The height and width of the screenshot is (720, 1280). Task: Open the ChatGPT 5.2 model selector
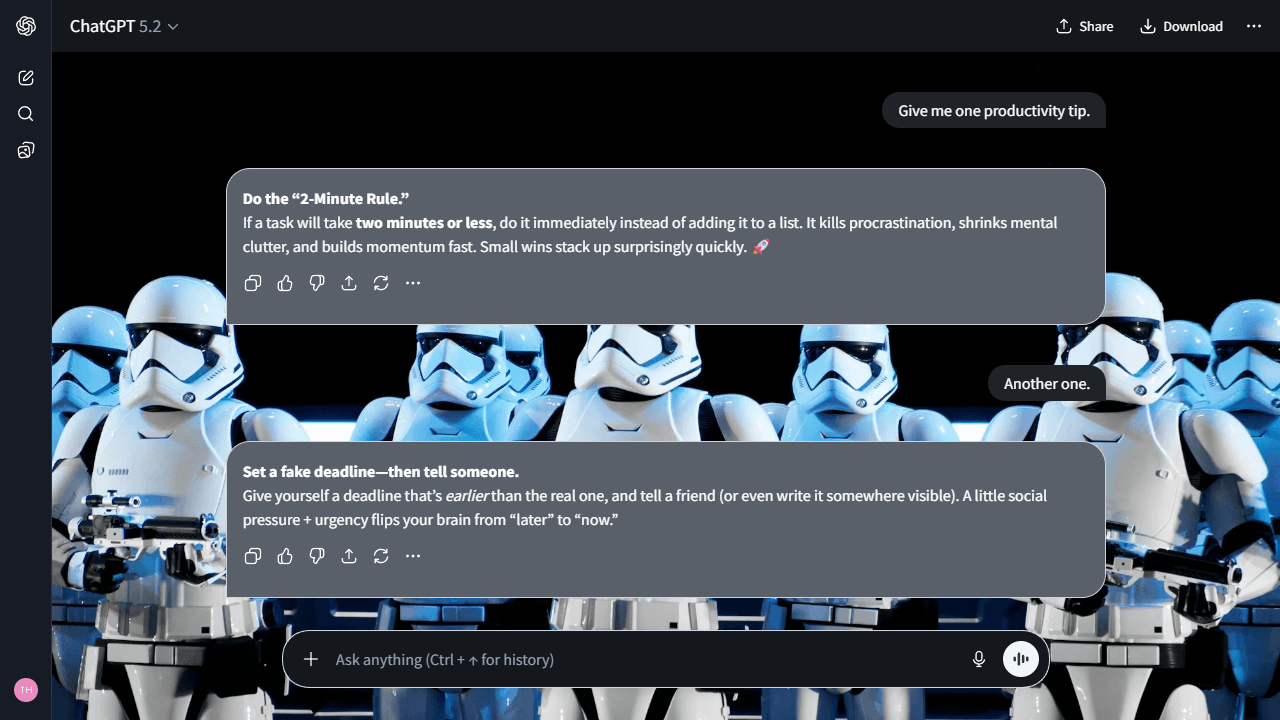[x=124, y=26]
